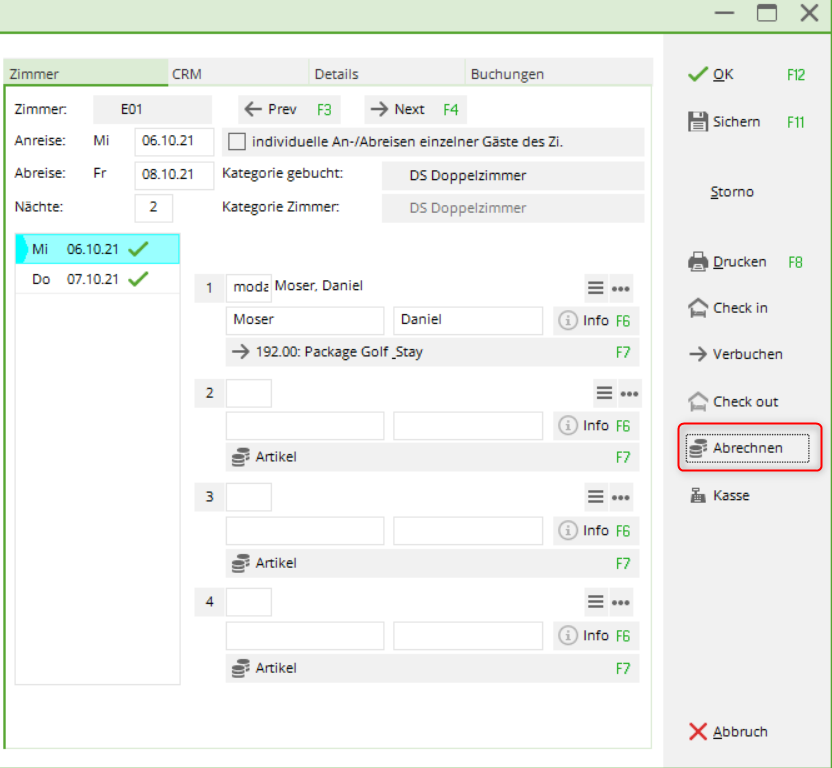Click Abbruch red X icon

pyautogui.click(x=698, y=732)
